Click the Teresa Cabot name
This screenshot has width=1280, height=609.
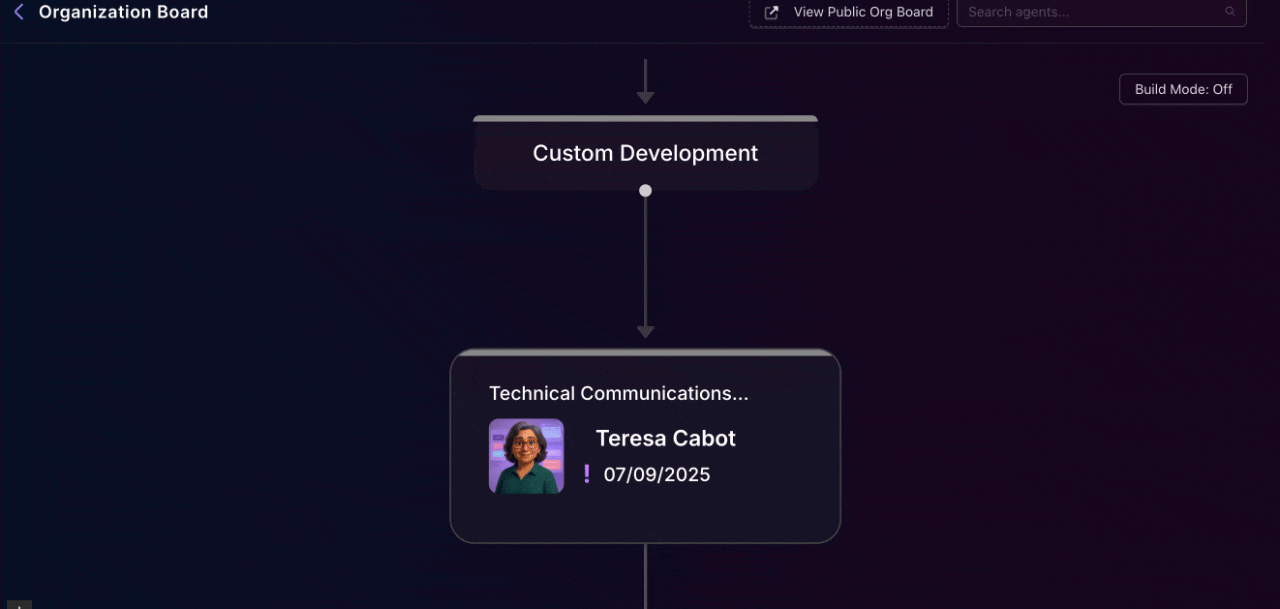[x=665, y=438]
